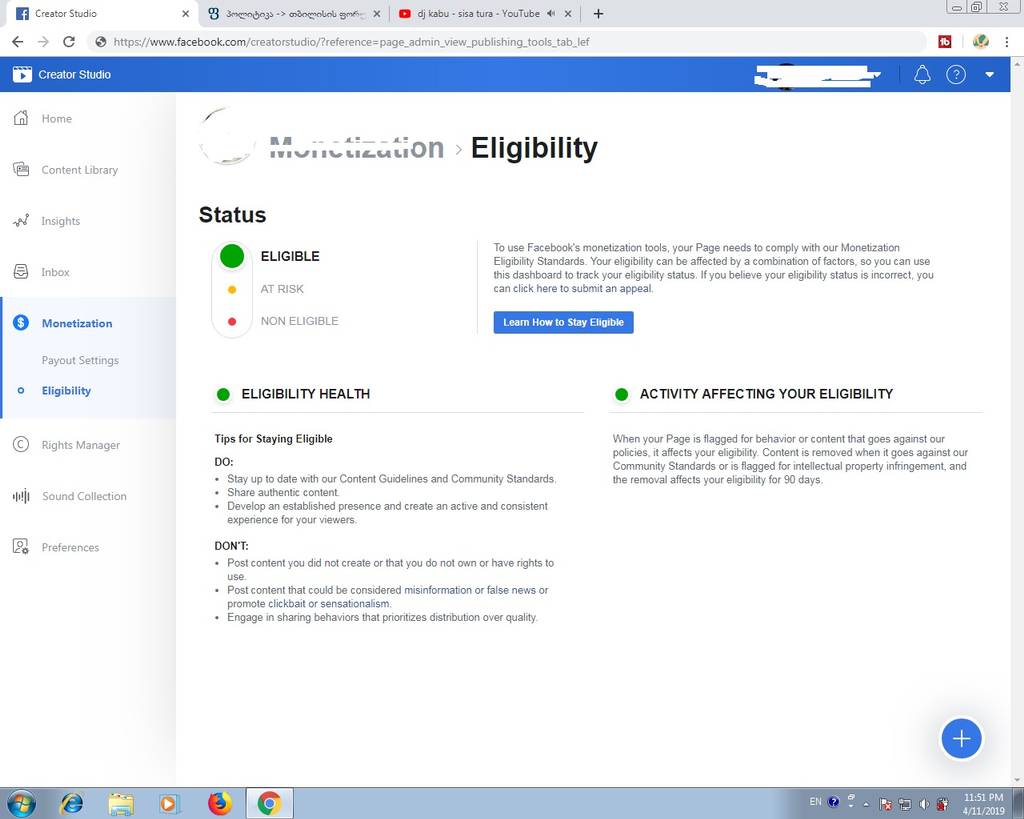Open the Monetization menu label

click(76, 323)
